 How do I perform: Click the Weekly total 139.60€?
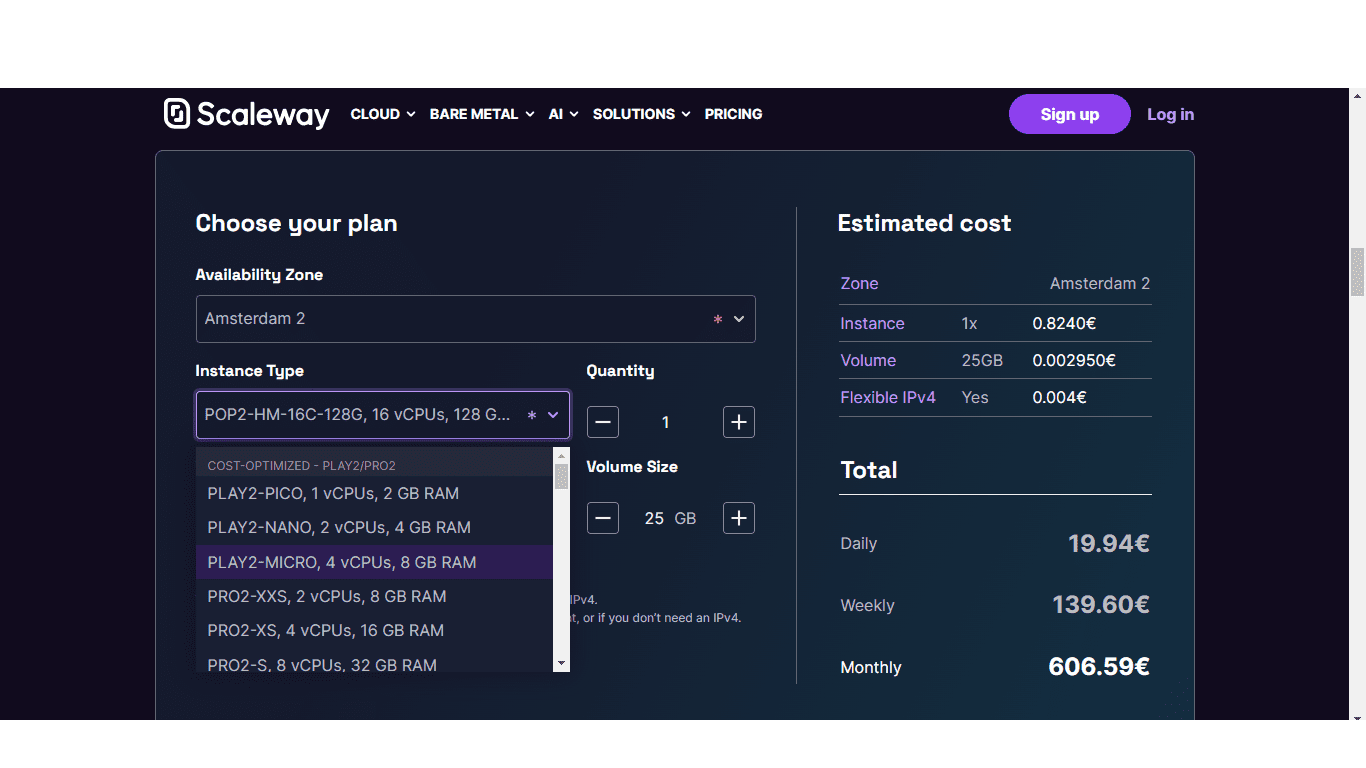coord(1101,604)
